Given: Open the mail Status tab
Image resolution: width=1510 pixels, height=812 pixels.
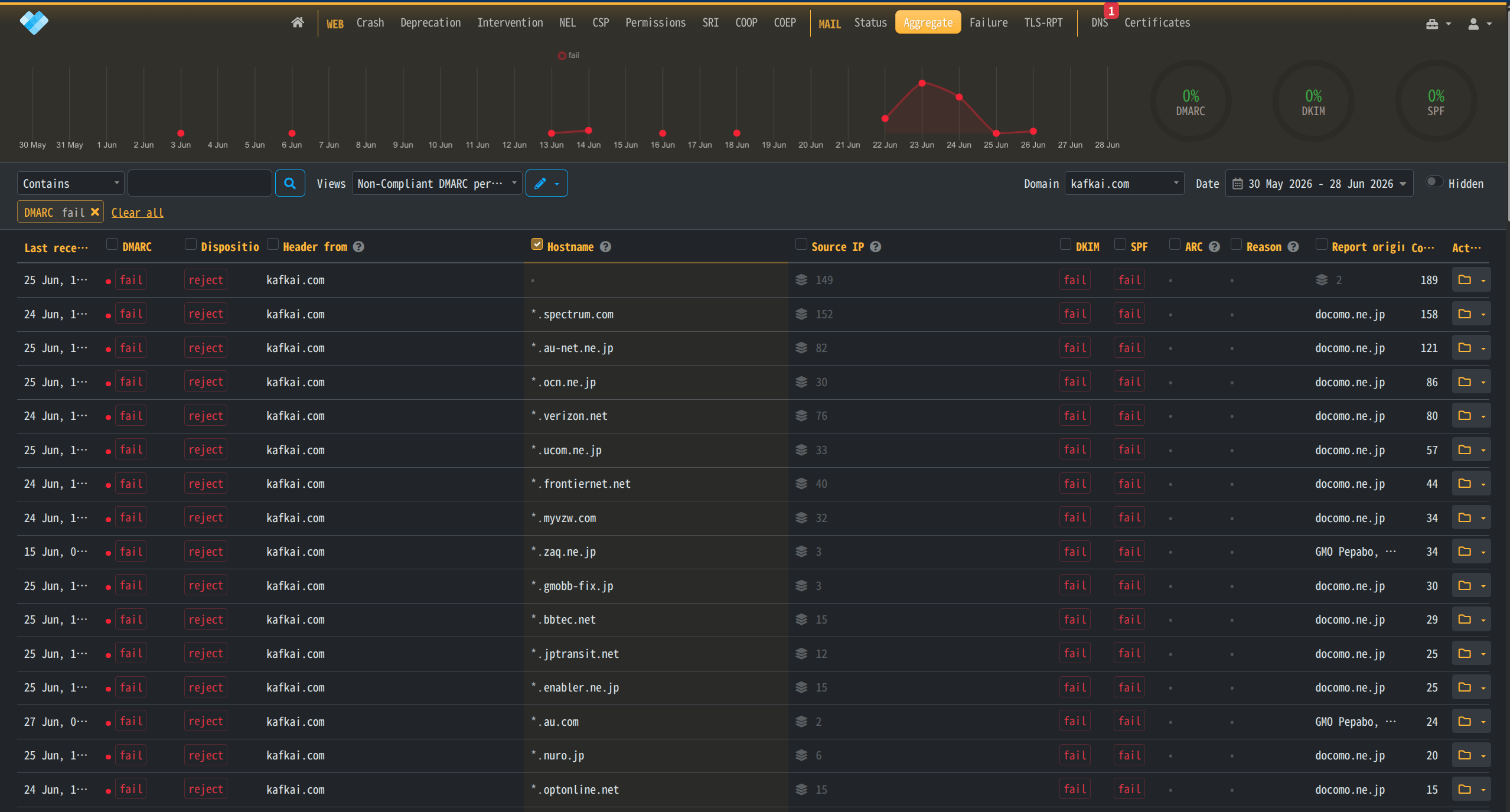Looking at the screenshot, I should coord(870,22).
